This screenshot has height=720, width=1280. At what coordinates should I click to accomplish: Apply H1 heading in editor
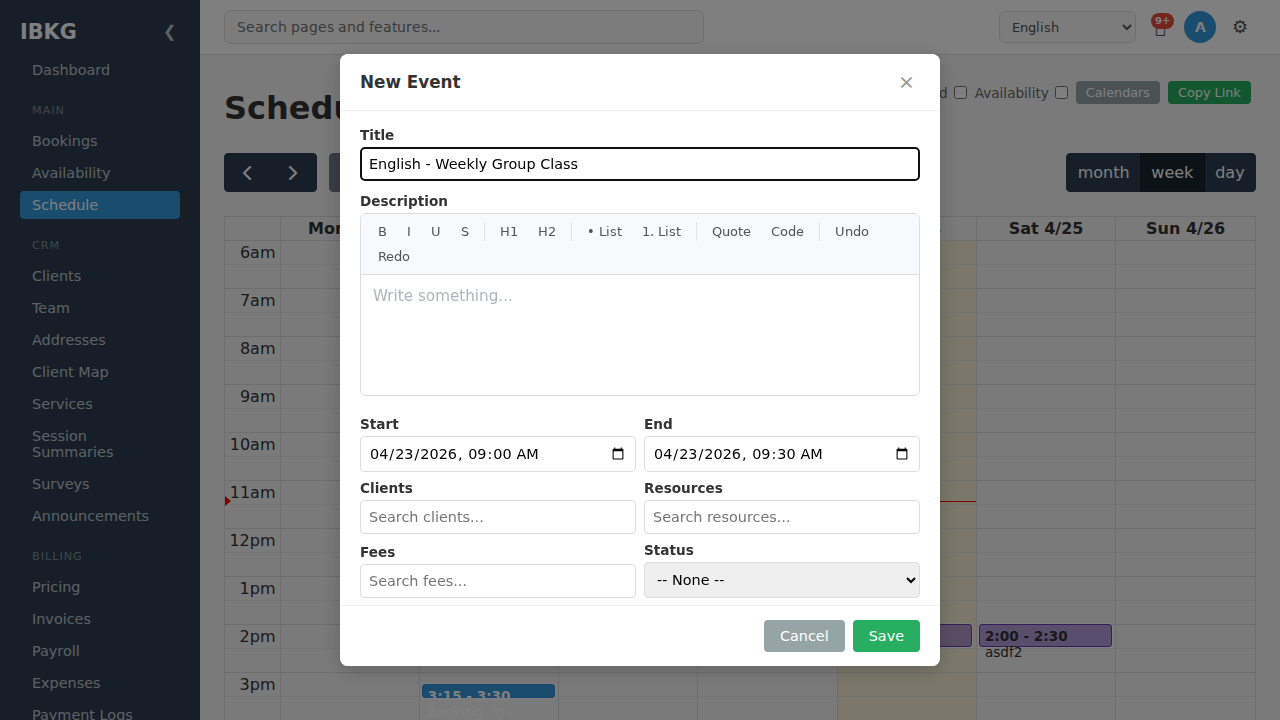coord(509,232)
